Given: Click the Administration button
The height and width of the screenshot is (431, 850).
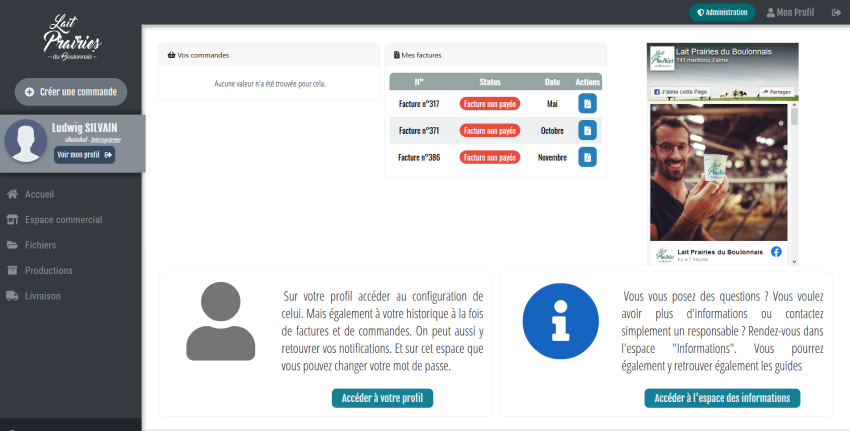Looking at the screenshot, I should [721, 12].
